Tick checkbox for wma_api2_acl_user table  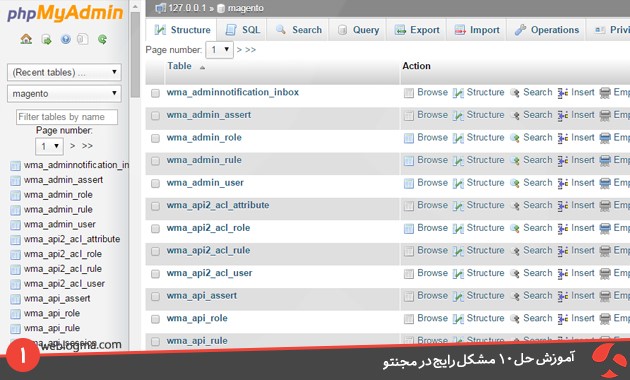[x=155, y=274]
